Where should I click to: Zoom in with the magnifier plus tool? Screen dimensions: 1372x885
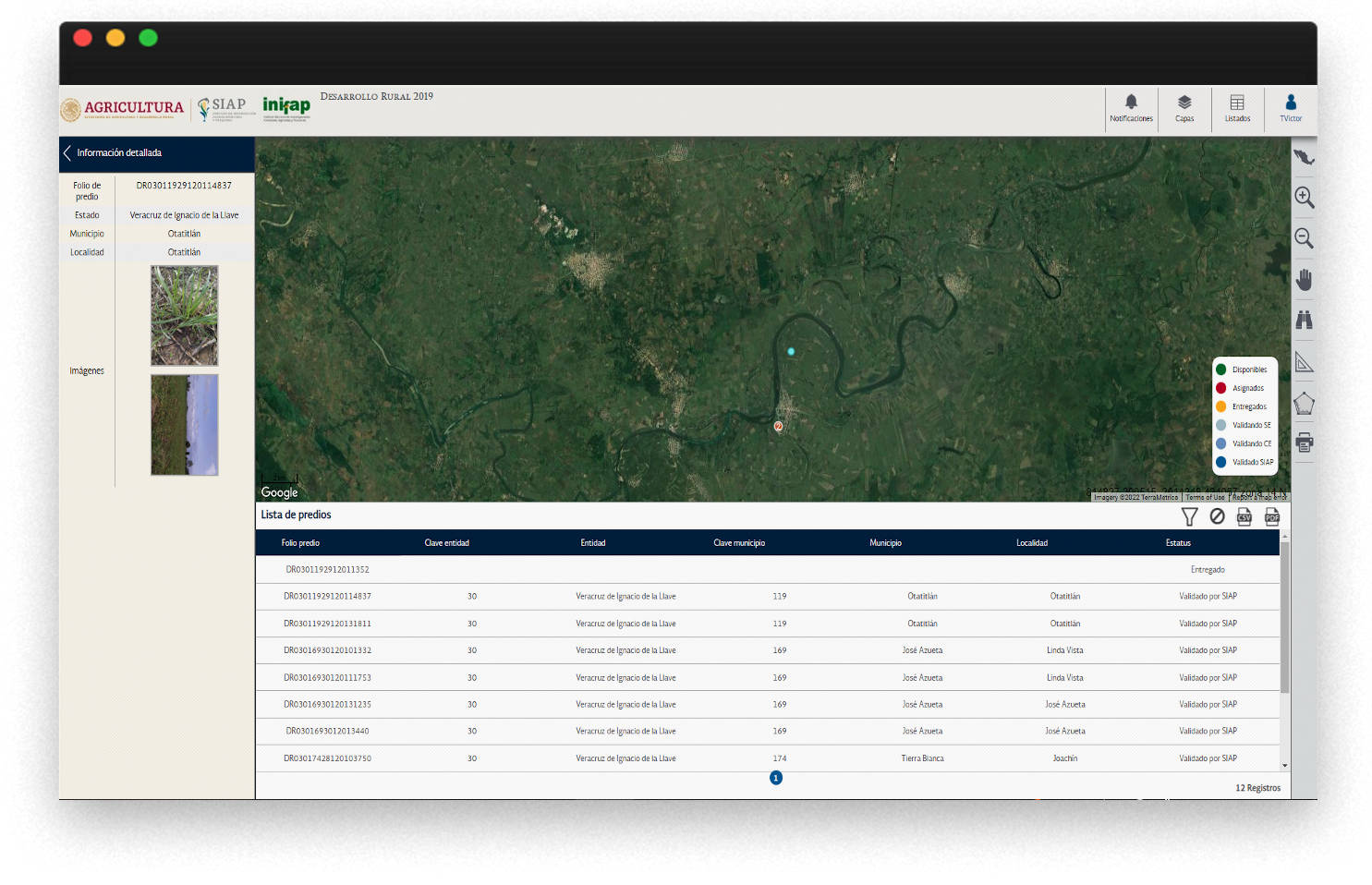tap(1304, 198)
